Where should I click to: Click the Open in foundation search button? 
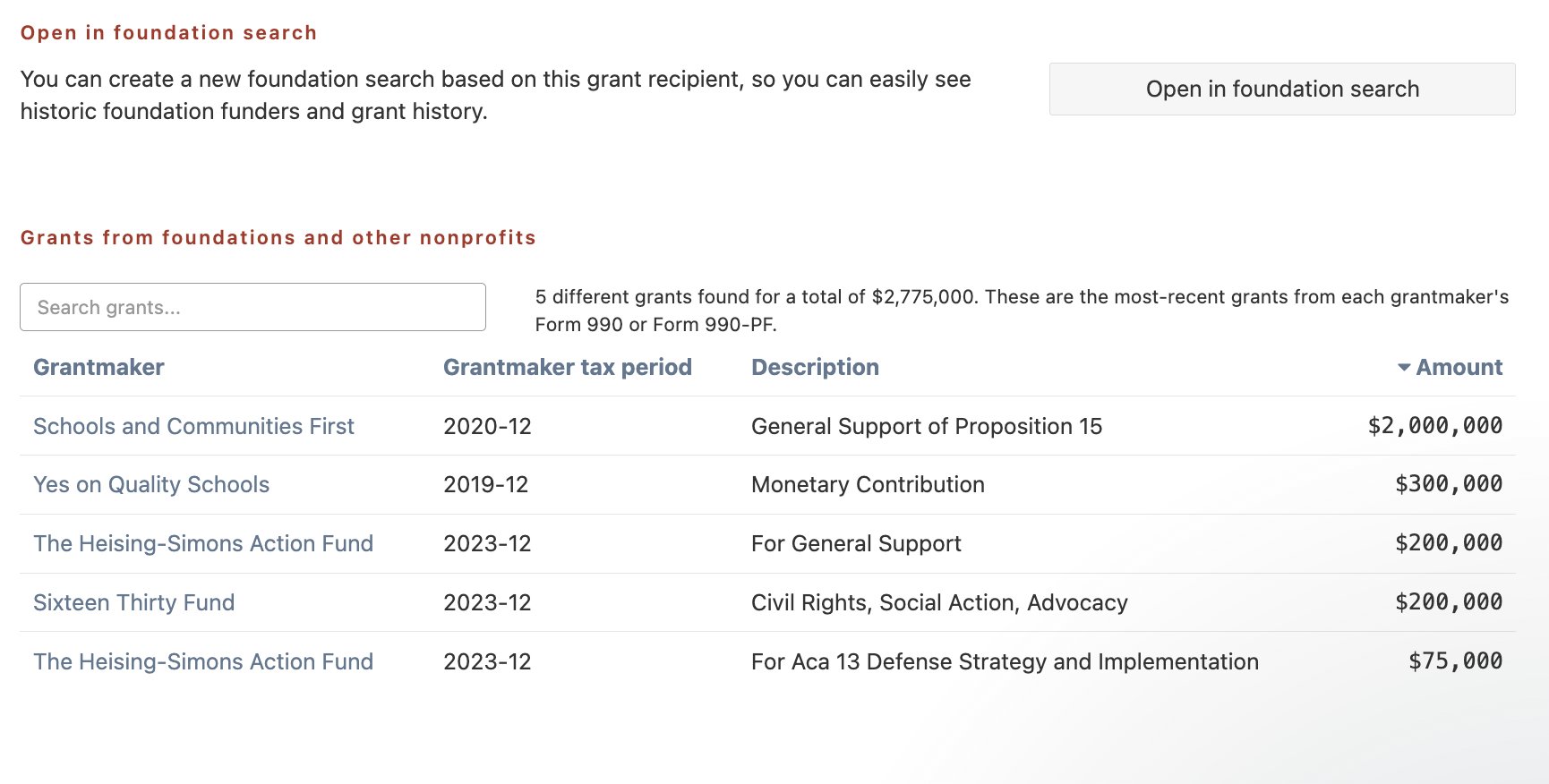(x=1281, y=89)
